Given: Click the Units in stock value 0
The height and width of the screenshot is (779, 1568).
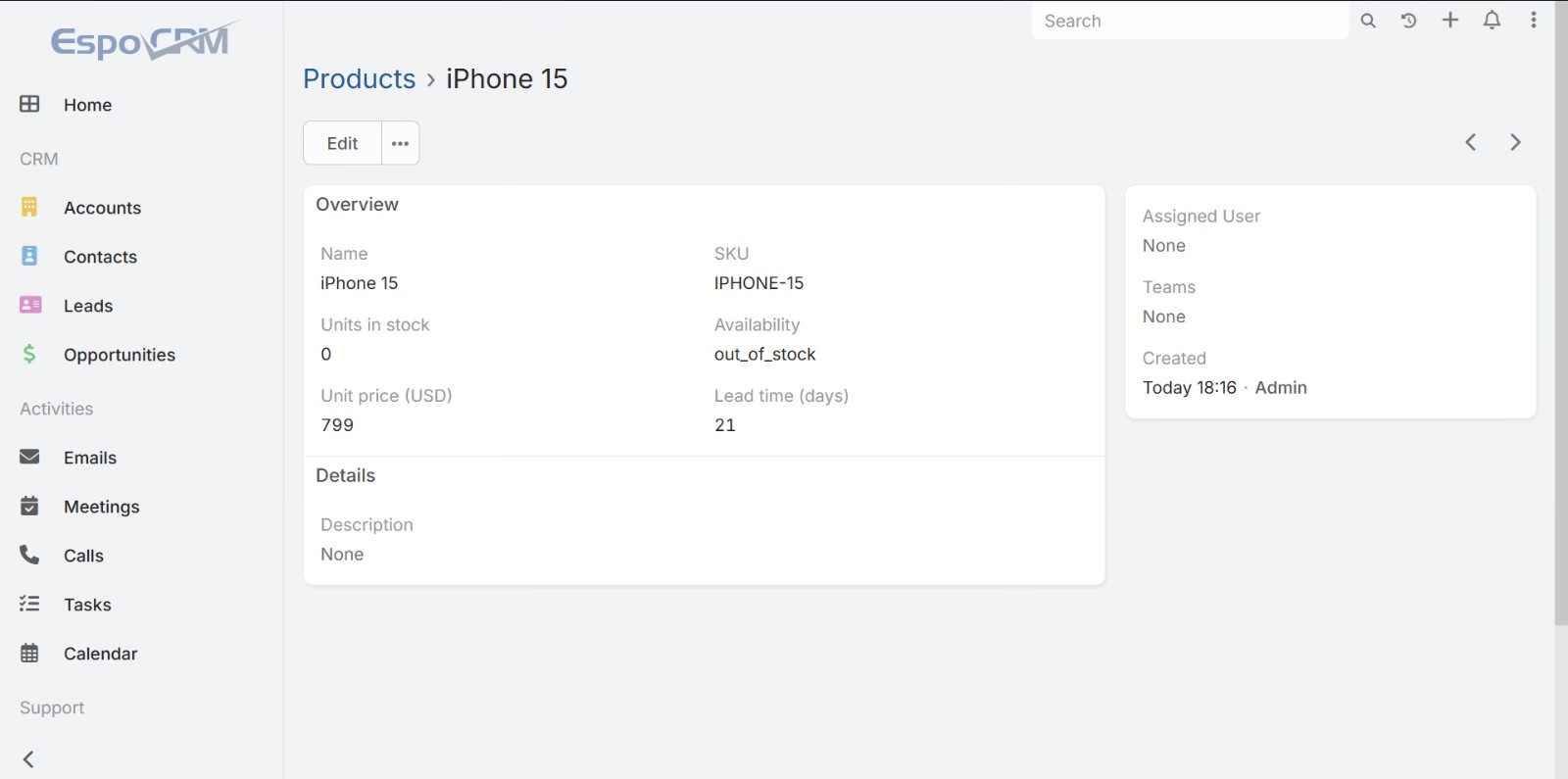Looking at the screenshot, I should (326, 354).
